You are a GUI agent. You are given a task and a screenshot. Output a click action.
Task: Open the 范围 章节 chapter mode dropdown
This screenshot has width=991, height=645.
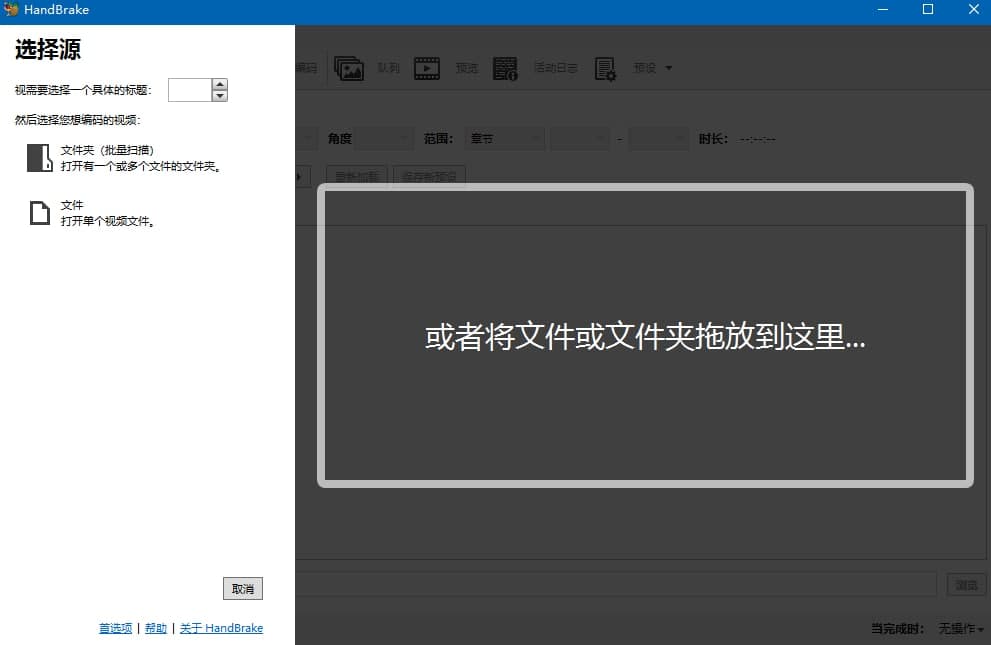point(504,138)
